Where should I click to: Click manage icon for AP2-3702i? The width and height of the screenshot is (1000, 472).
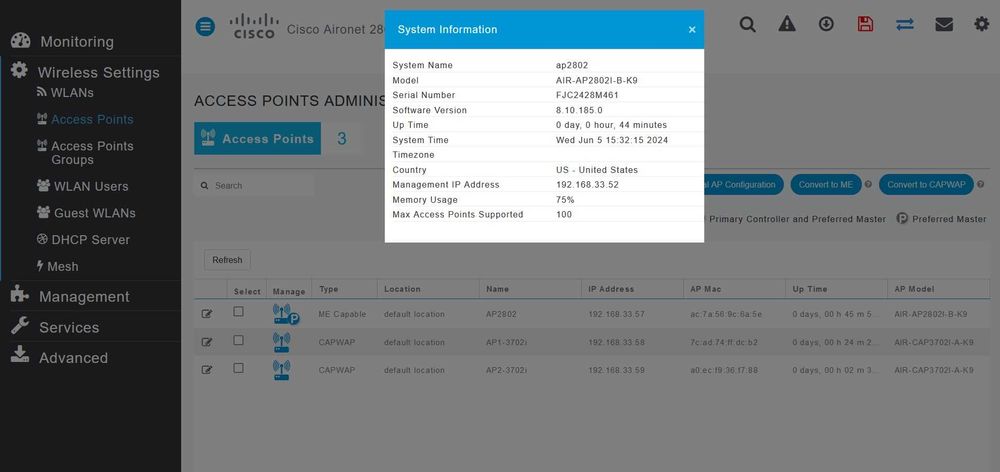tap(281, 370)
